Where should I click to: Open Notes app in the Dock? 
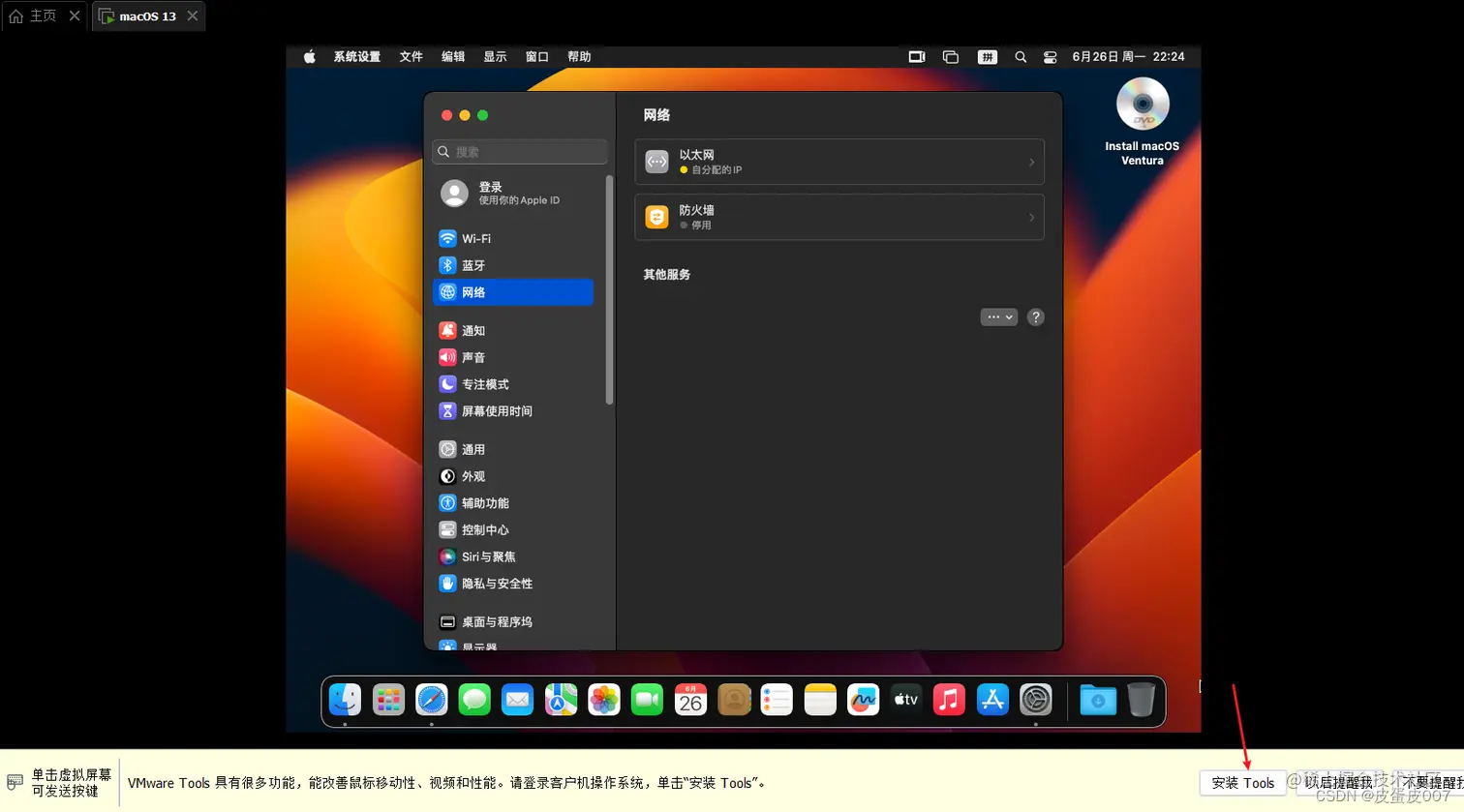(x=820, y=700)
